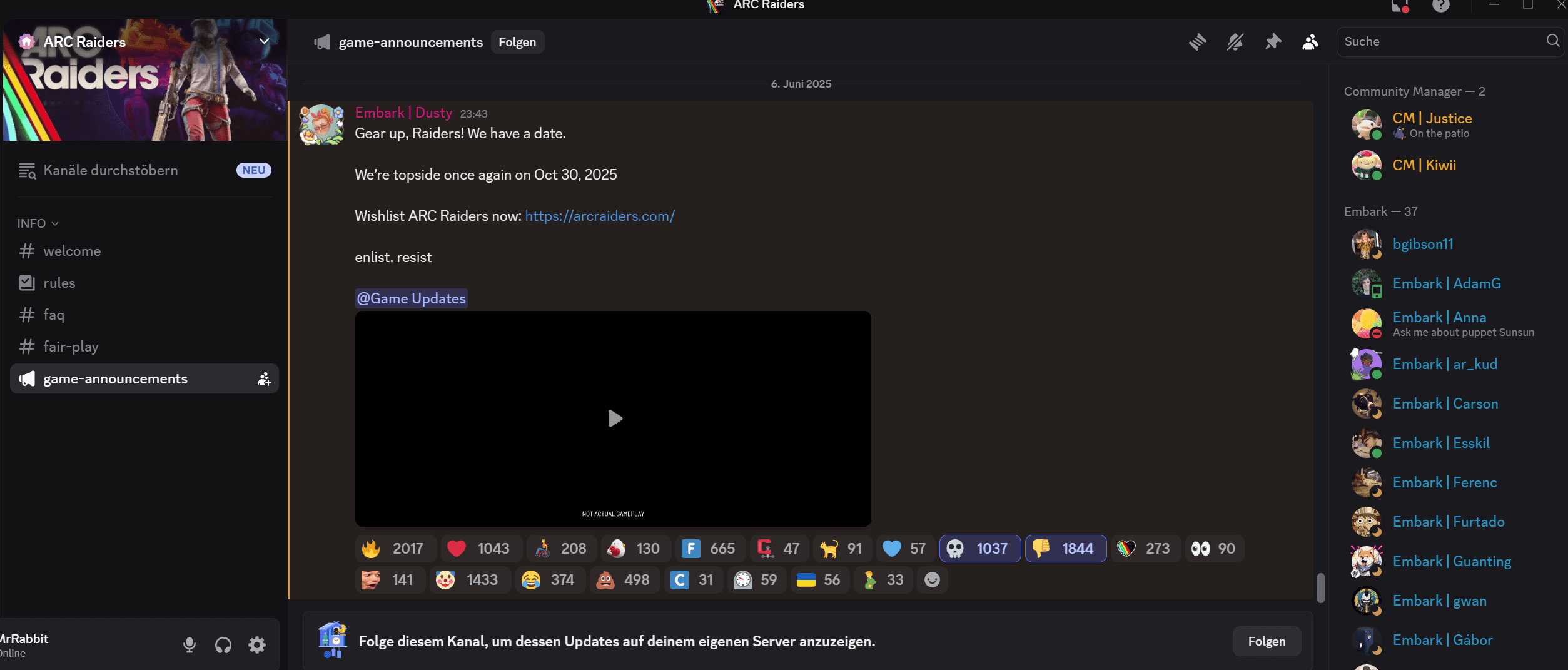
Task: Click the Embark | Dusty username
Action: [x=403, y=113]
